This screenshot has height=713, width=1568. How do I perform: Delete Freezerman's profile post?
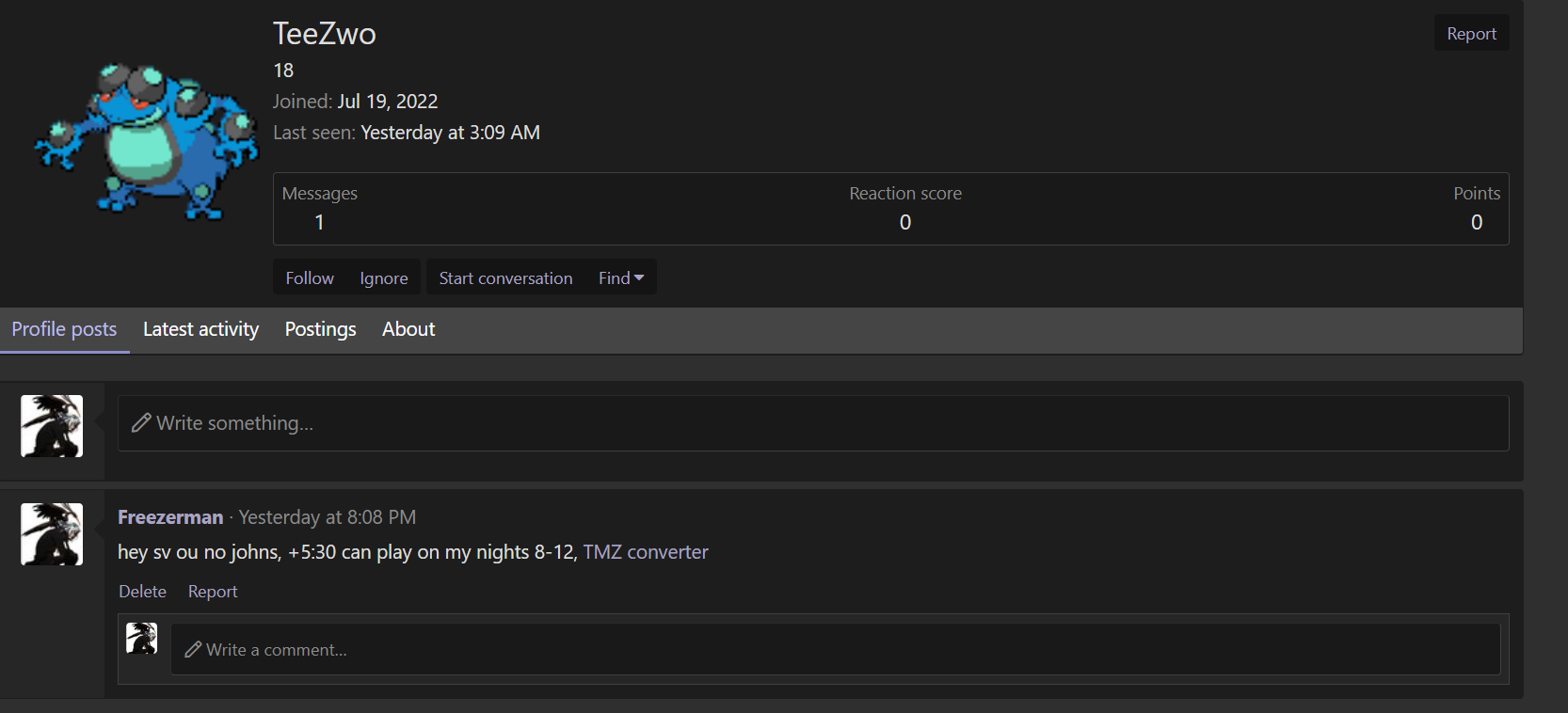tap(142, 592)
